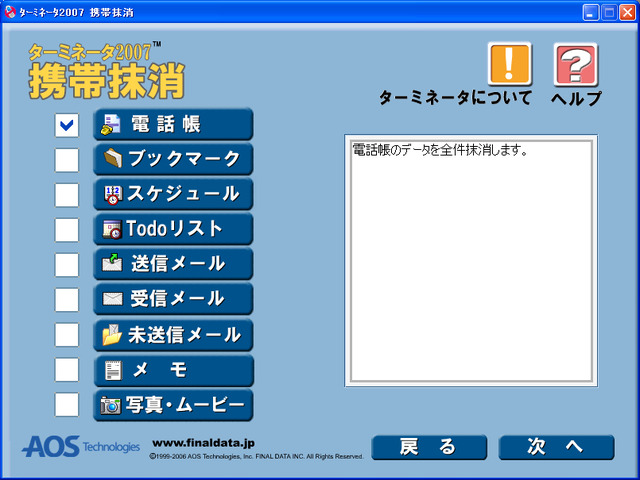640x480 pixels.
Task: Click the mail folder icon on 未送信メール
Action: click(112, 335)
